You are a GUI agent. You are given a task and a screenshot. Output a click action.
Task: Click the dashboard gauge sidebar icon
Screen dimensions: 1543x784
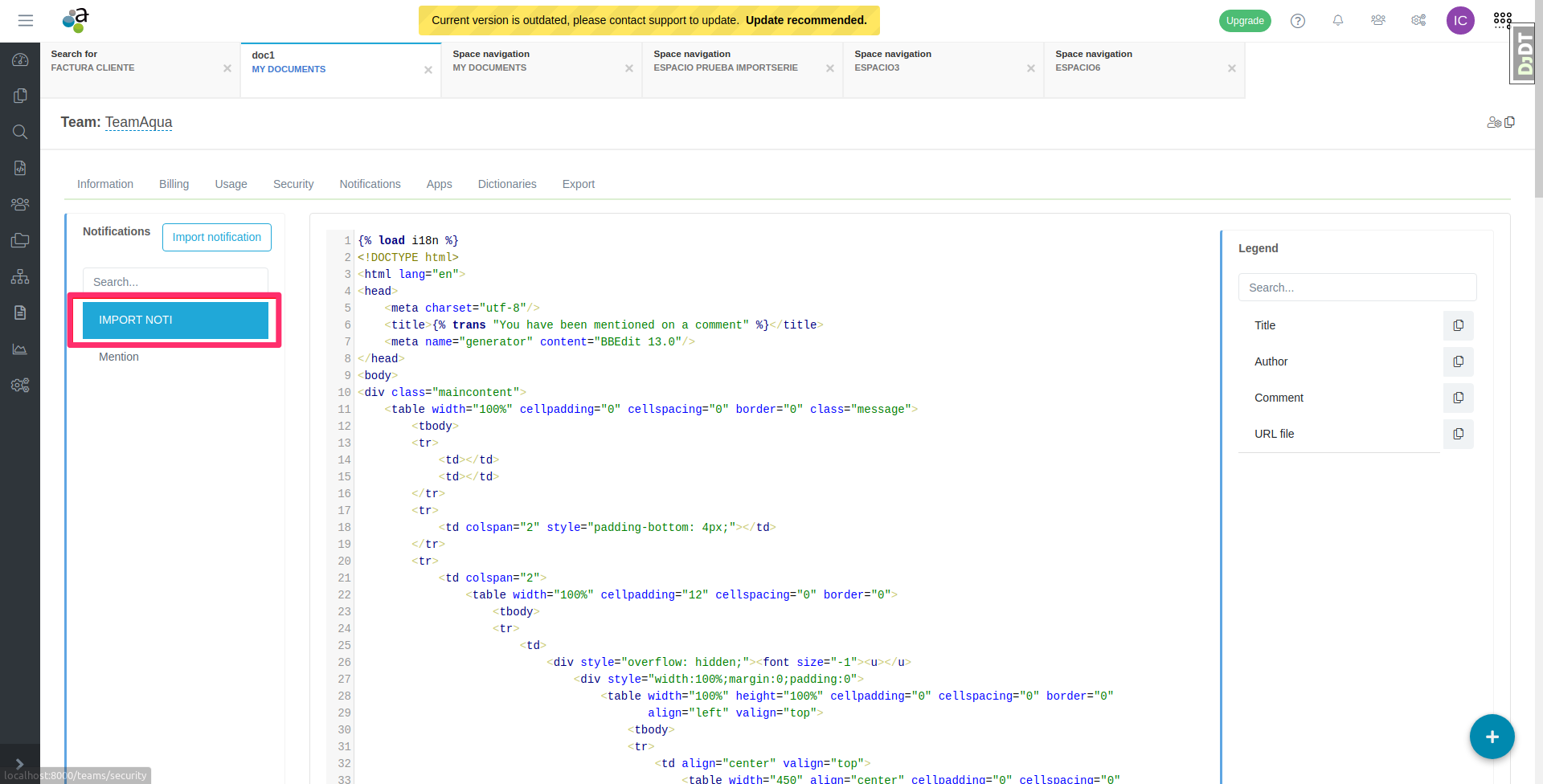tap(20, 60)
